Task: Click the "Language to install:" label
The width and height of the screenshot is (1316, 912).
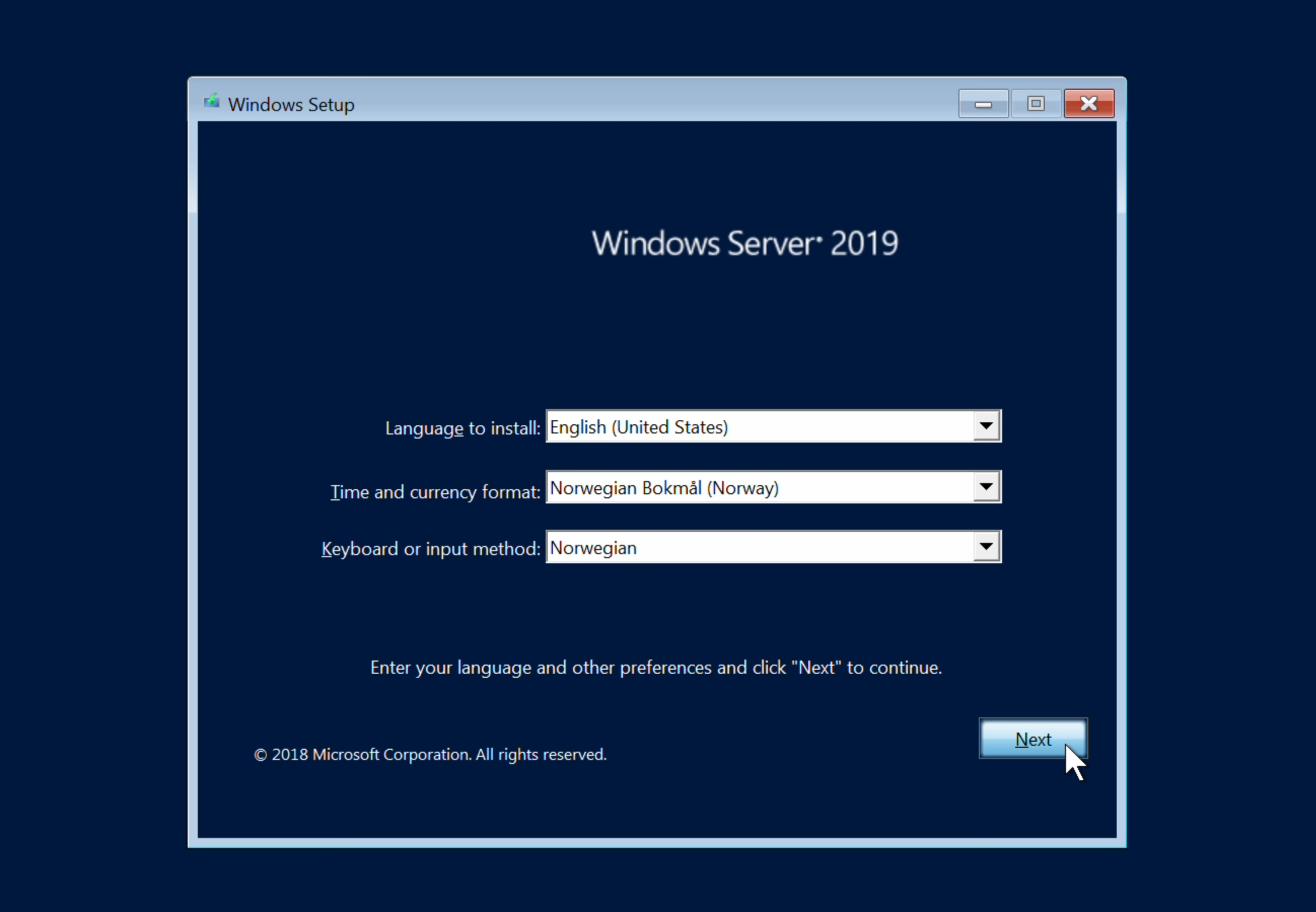Action: 463,428
